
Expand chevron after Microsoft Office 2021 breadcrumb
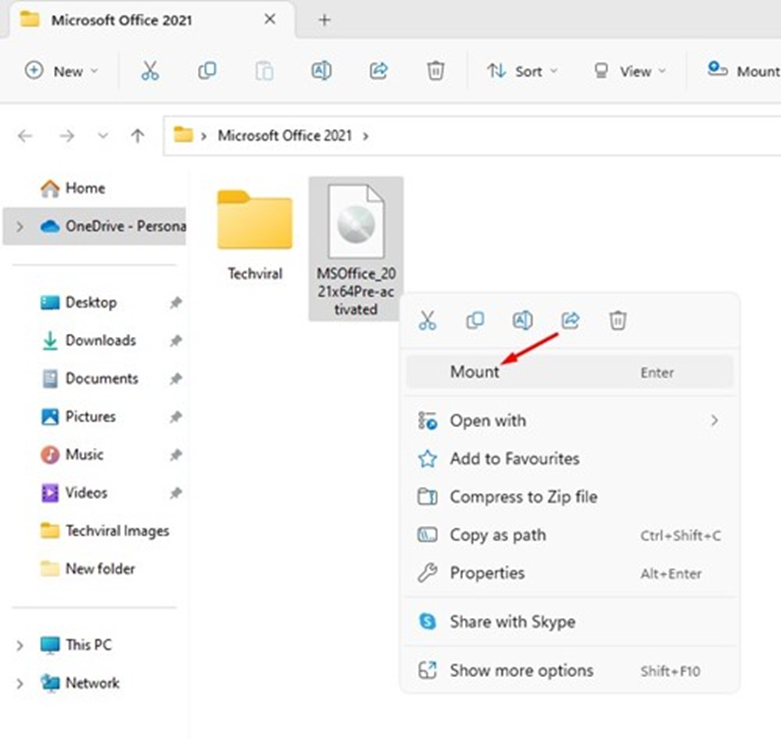[366, 136]
